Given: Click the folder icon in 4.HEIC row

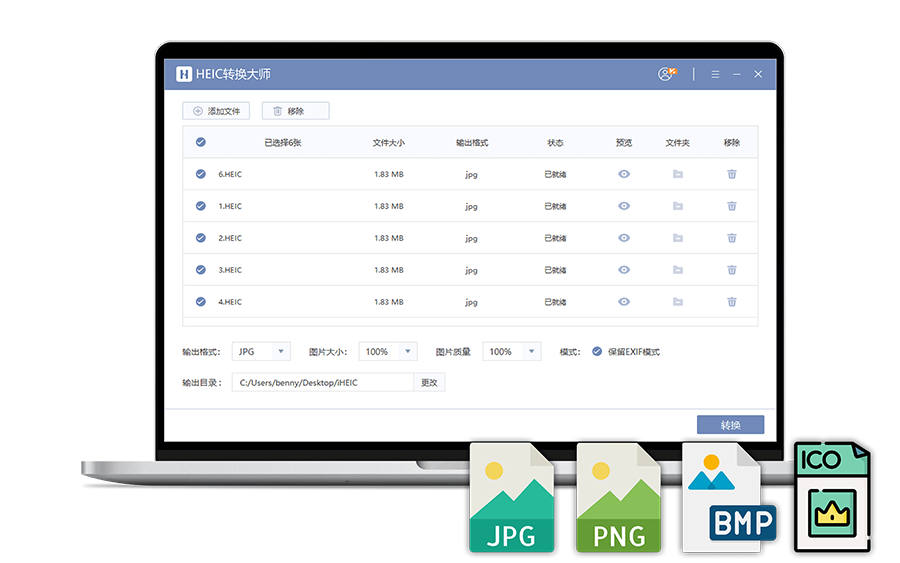Looking at the screenshot, I should (677, 302).
